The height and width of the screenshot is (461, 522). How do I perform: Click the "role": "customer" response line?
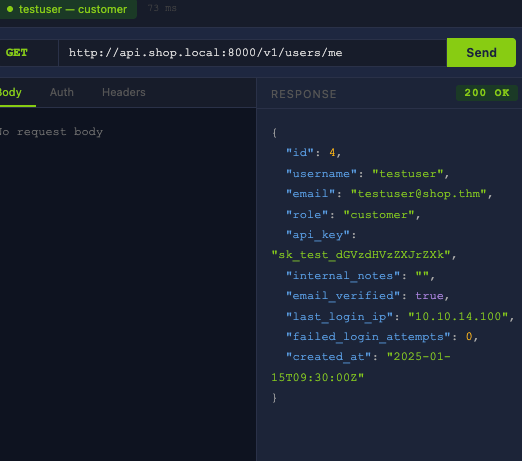(x=353, y=215)
